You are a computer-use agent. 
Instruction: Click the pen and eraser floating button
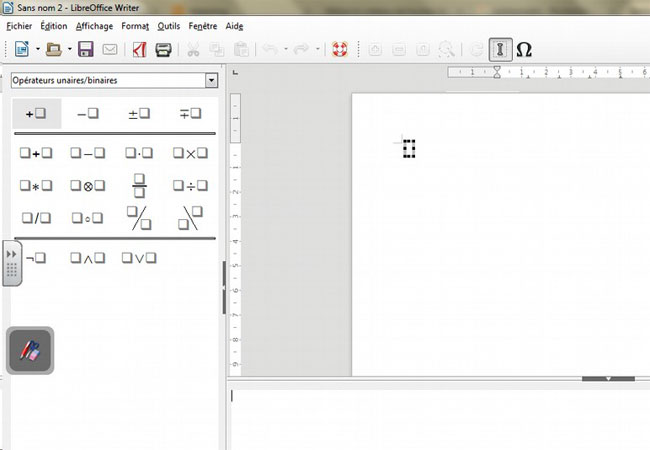[30, 352]
